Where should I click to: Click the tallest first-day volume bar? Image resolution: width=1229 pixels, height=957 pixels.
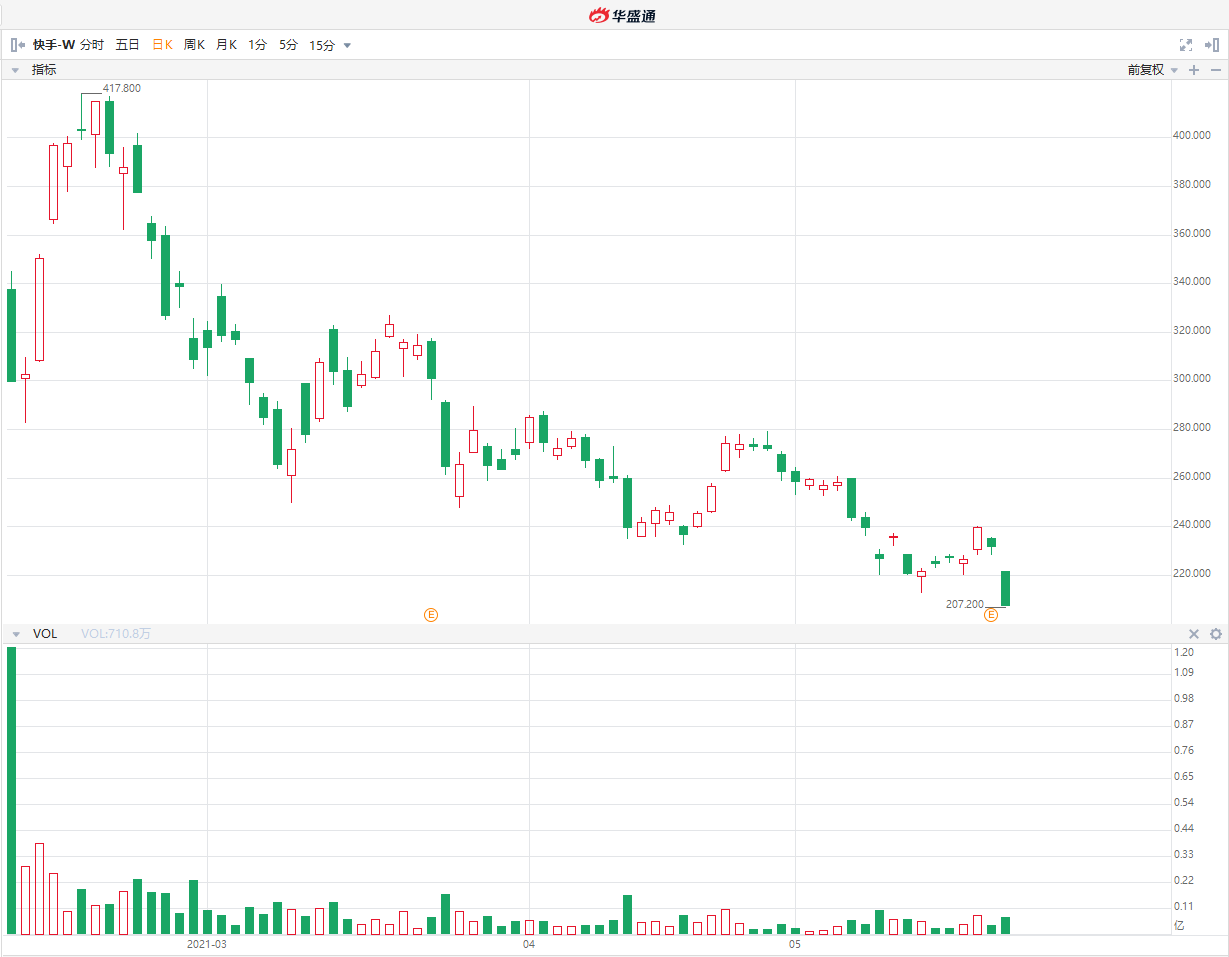tap(11, 791)
